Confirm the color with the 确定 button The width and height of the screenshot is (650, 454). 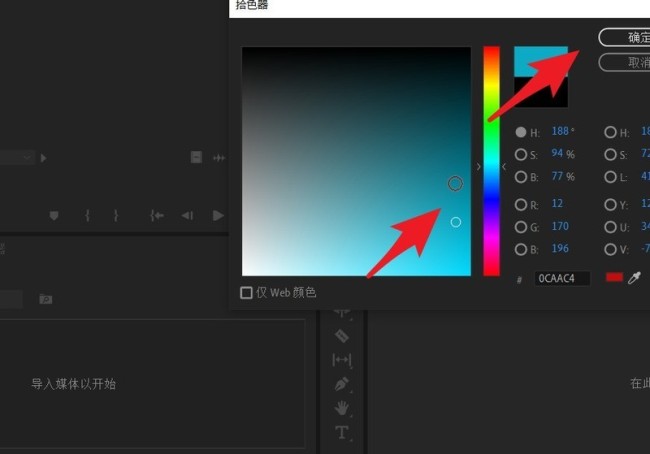624,37
